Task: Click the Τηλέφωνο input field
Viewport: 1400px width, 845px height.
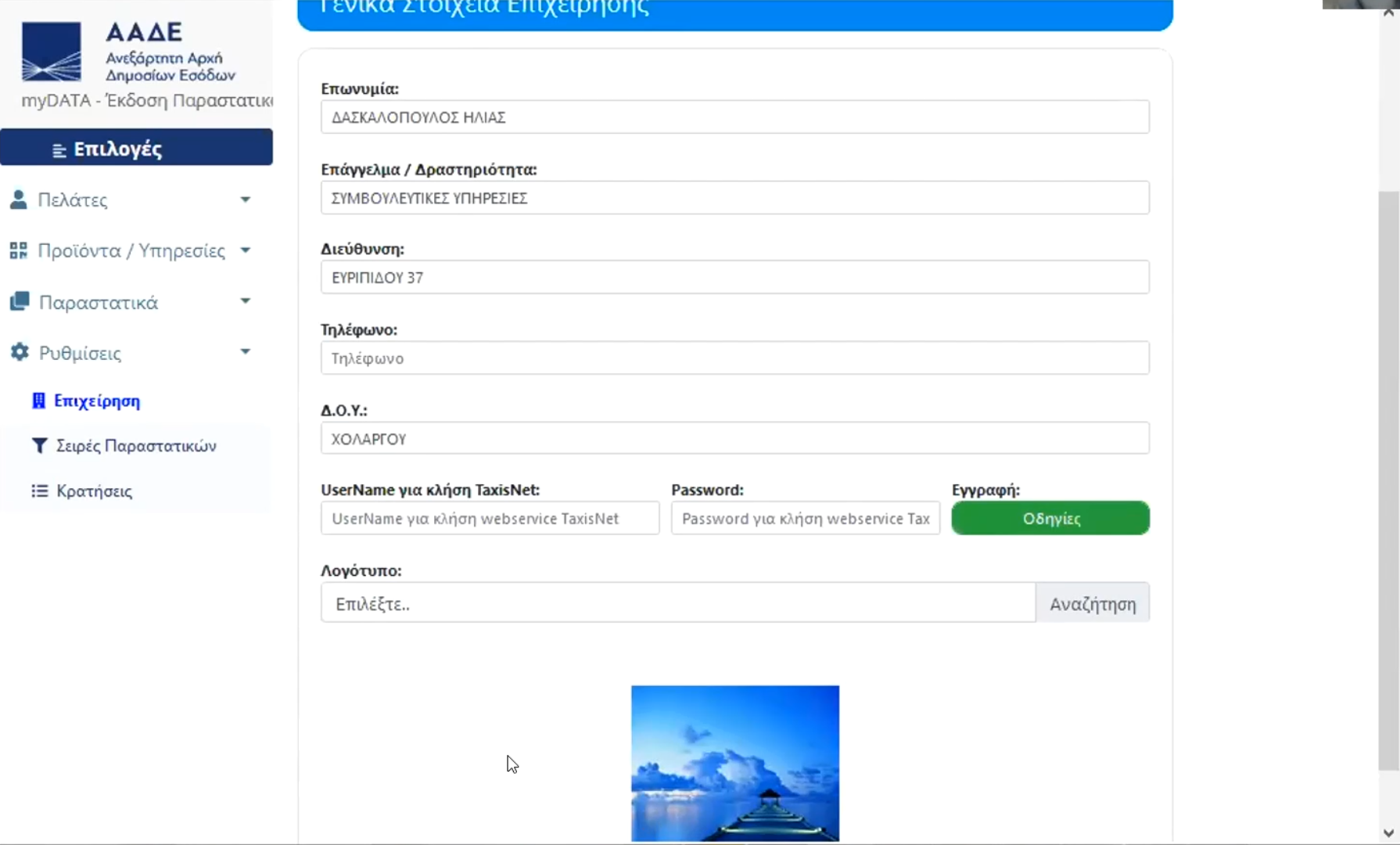Action: click(x=734, y=358)
